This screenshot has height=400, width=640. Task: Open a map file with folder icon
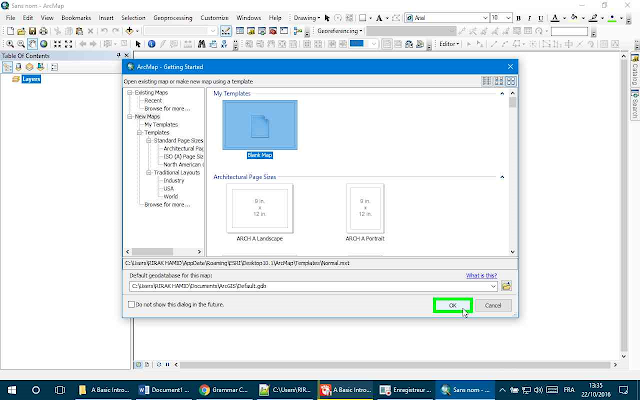click(21, 31)
